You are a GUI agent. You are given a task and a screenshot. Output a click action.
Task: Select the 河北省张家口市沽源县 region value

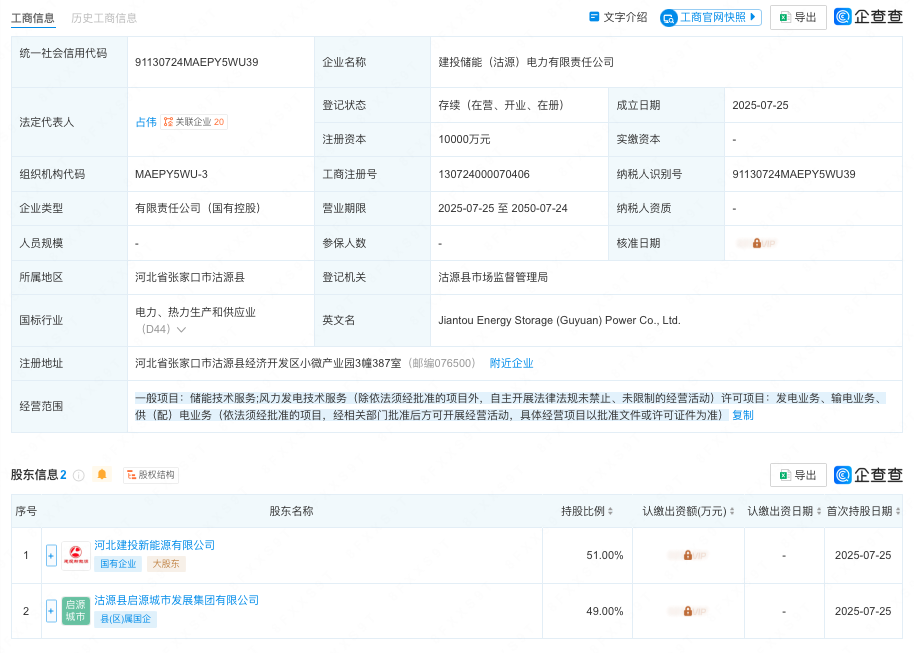[189, 277]
